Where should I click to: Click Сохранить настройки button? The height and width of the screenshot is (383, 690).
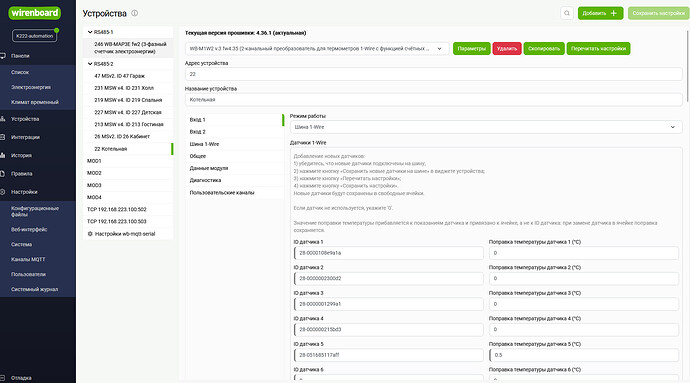pos(658,13)
